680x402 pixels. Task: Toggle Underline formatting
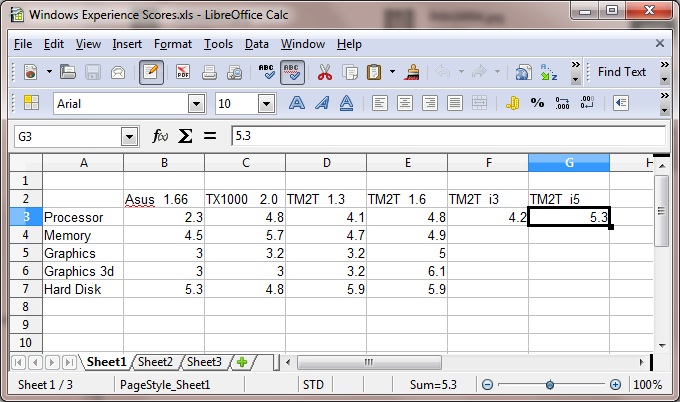347,103
